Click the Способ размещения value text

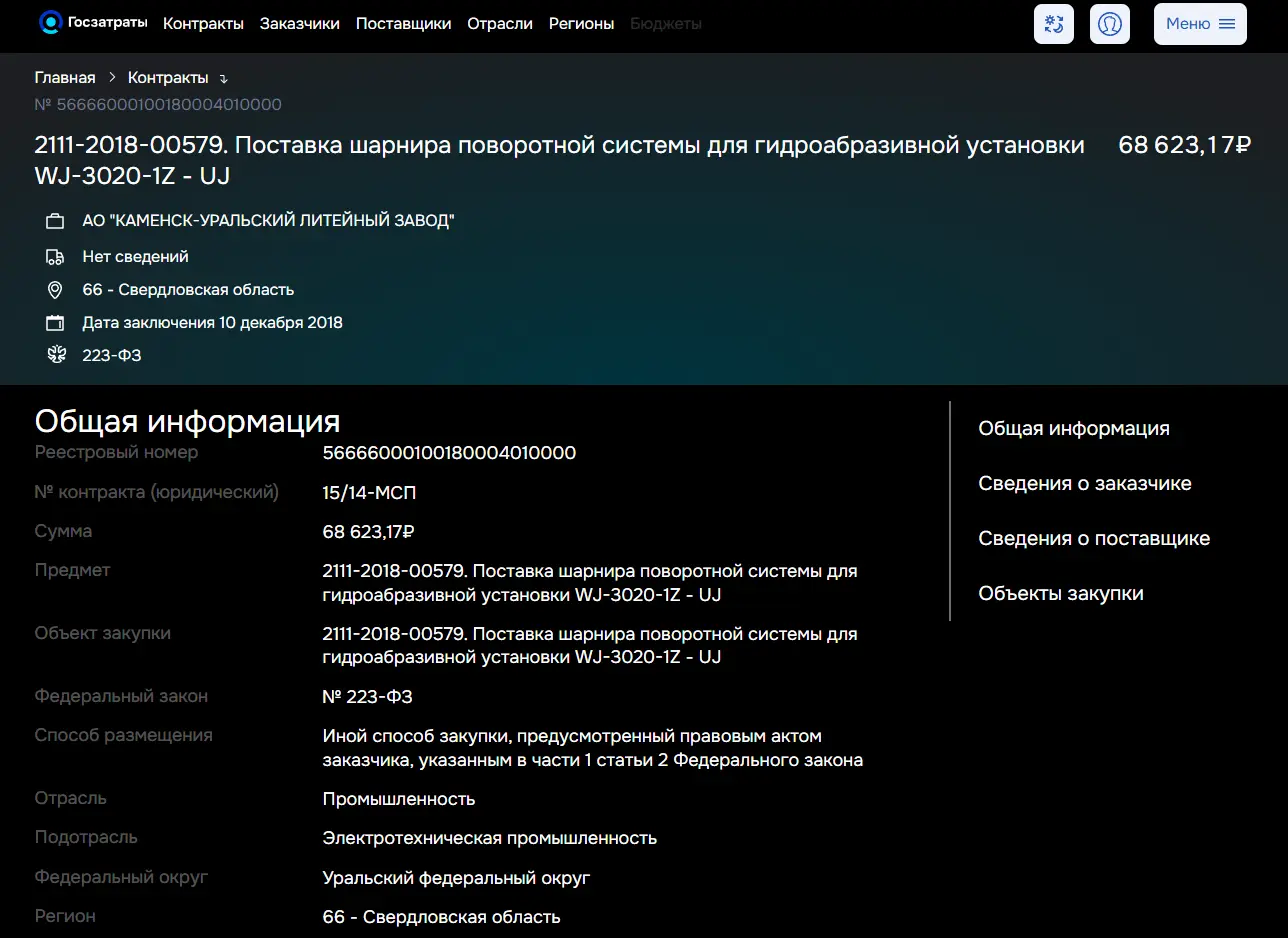click(593, 748)
